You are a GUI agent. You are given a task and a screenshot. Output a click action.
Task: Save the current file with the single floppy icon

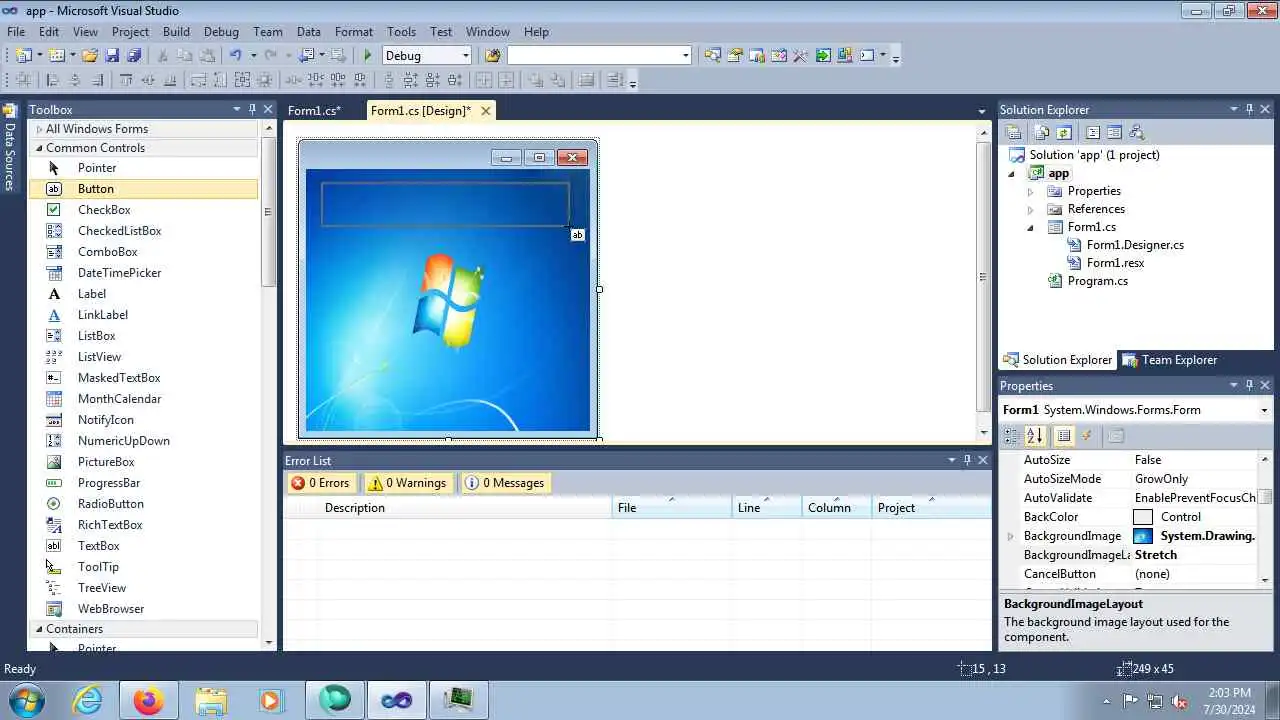[112, 56]
